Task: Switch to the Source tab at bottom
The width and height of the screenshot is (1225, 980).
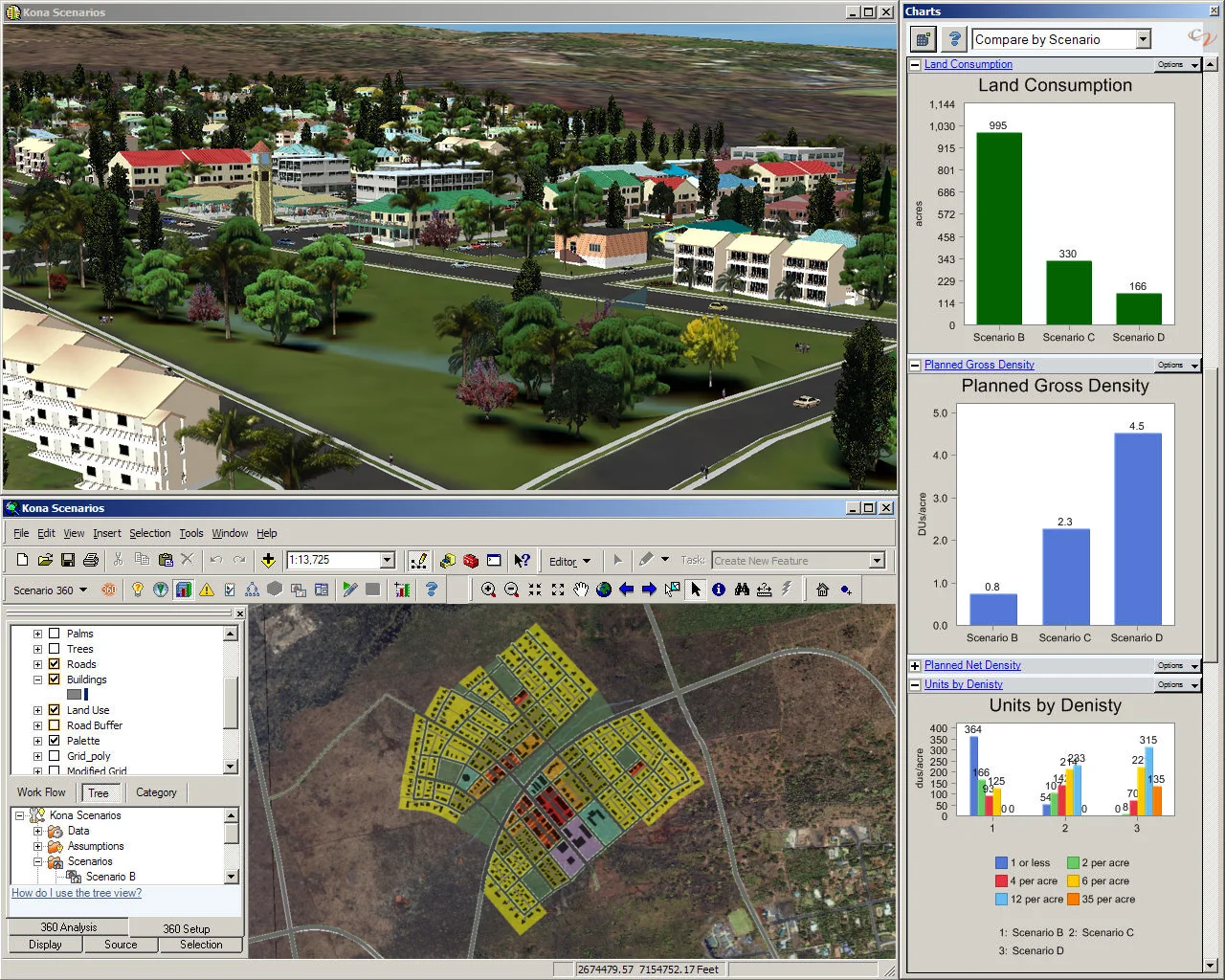Action: 121,945
